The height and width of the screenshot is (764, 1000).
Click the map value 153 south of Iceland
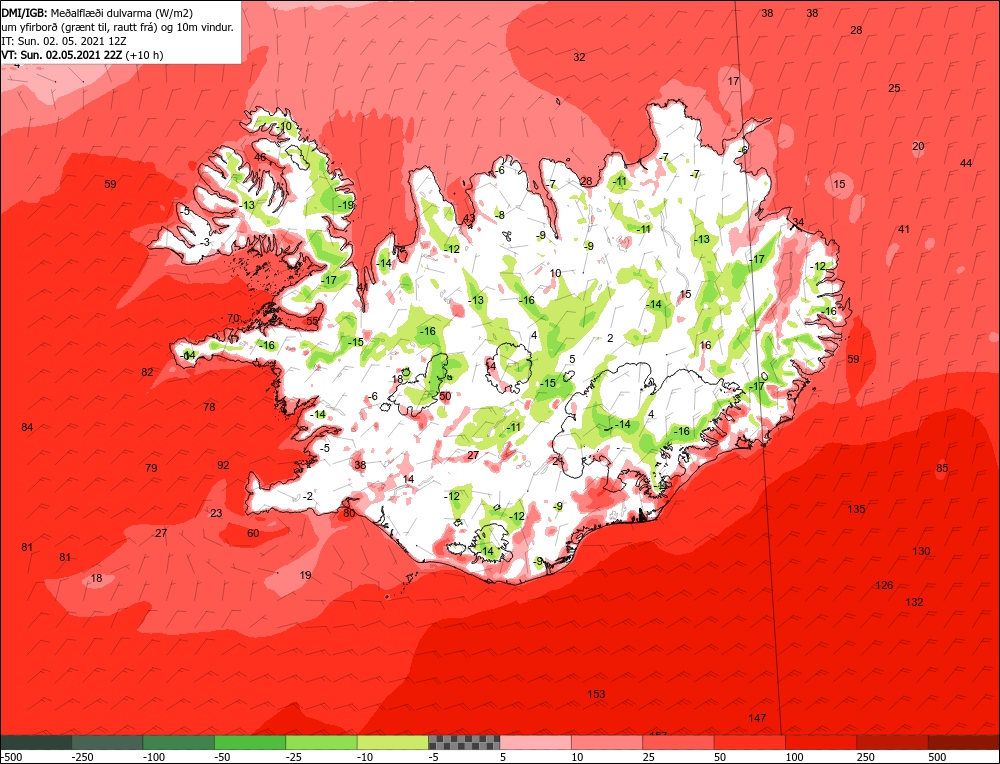click(x=596, y=694)
